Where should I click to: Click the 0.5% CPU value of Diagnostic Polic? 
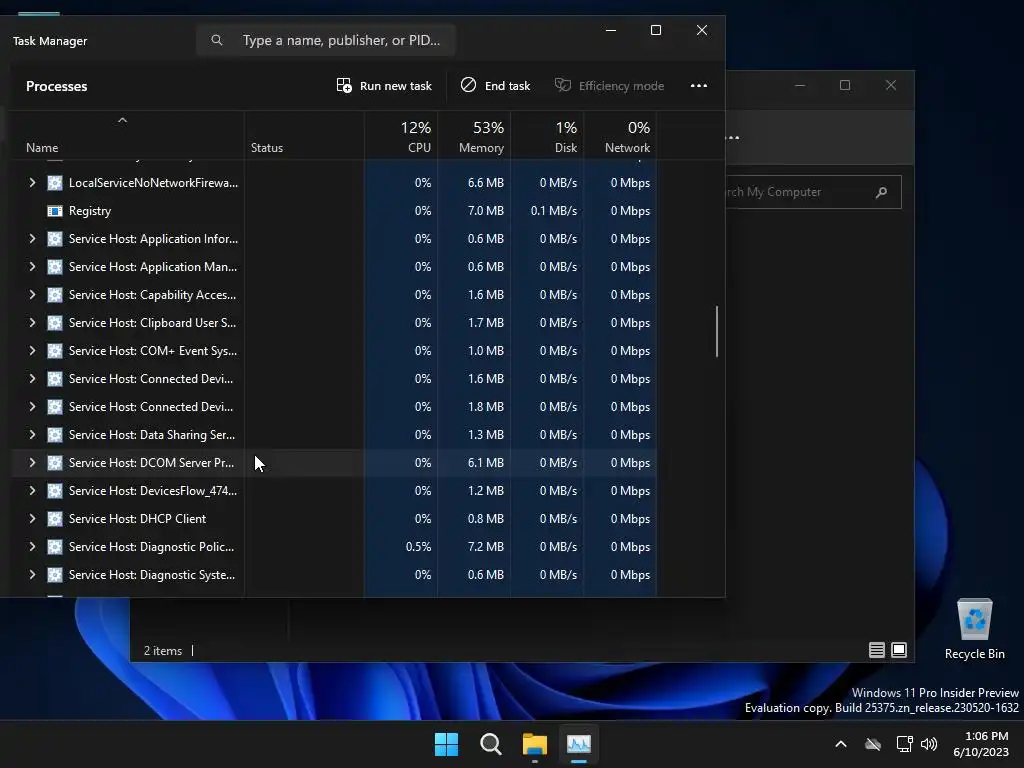click(x=419, y=547)
